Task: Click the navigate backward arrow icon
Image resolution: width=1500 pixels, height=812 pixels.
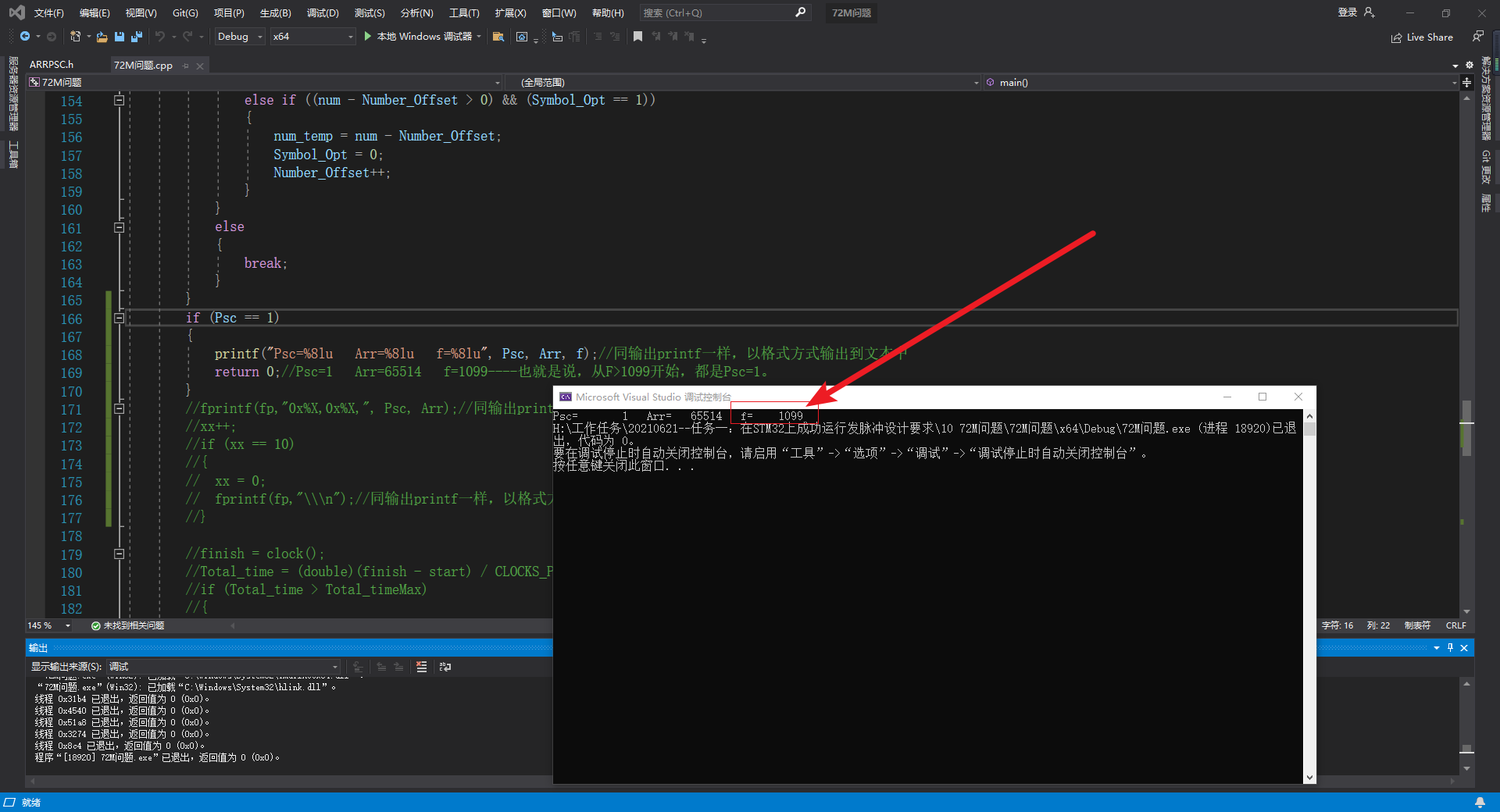Action: pyautogui.click(x=25, y=37)
